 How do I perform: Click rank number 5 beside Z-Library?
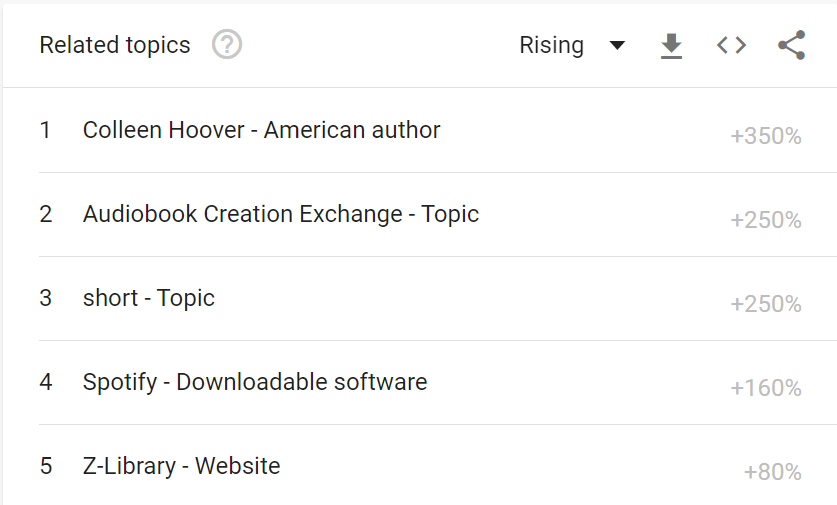(46, 465)
